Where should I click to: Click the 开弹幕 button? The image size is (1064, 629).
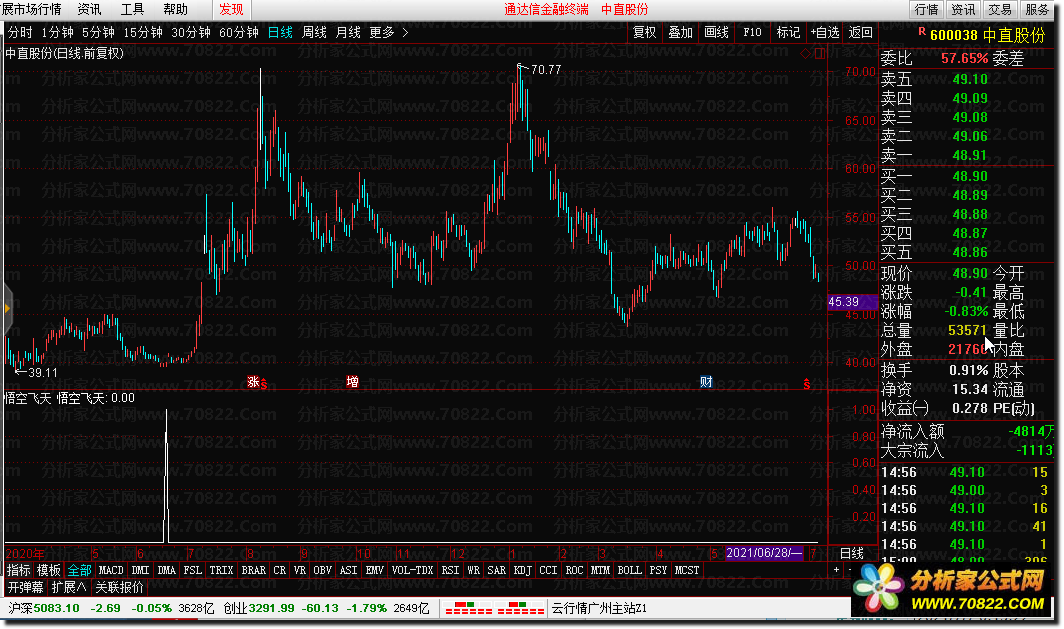[x=25, y=587]
